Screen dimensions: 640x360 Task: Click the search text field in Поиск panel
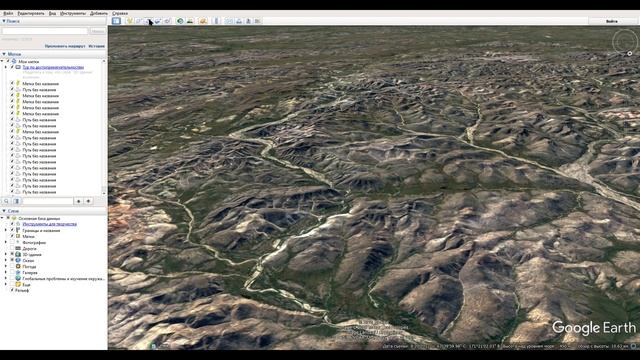[x=45, y=31]
